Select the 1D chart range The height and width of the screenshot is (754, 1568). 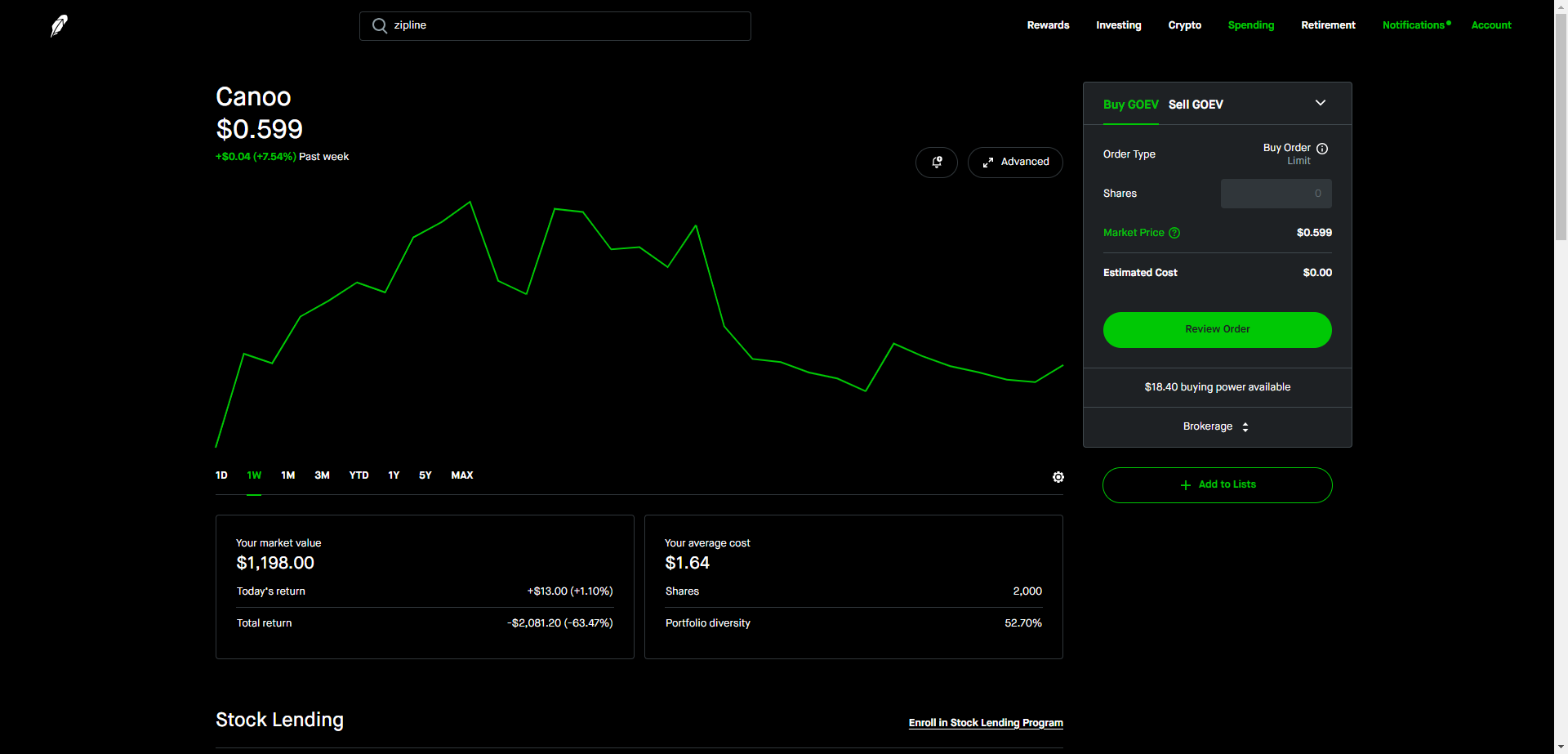221,475
